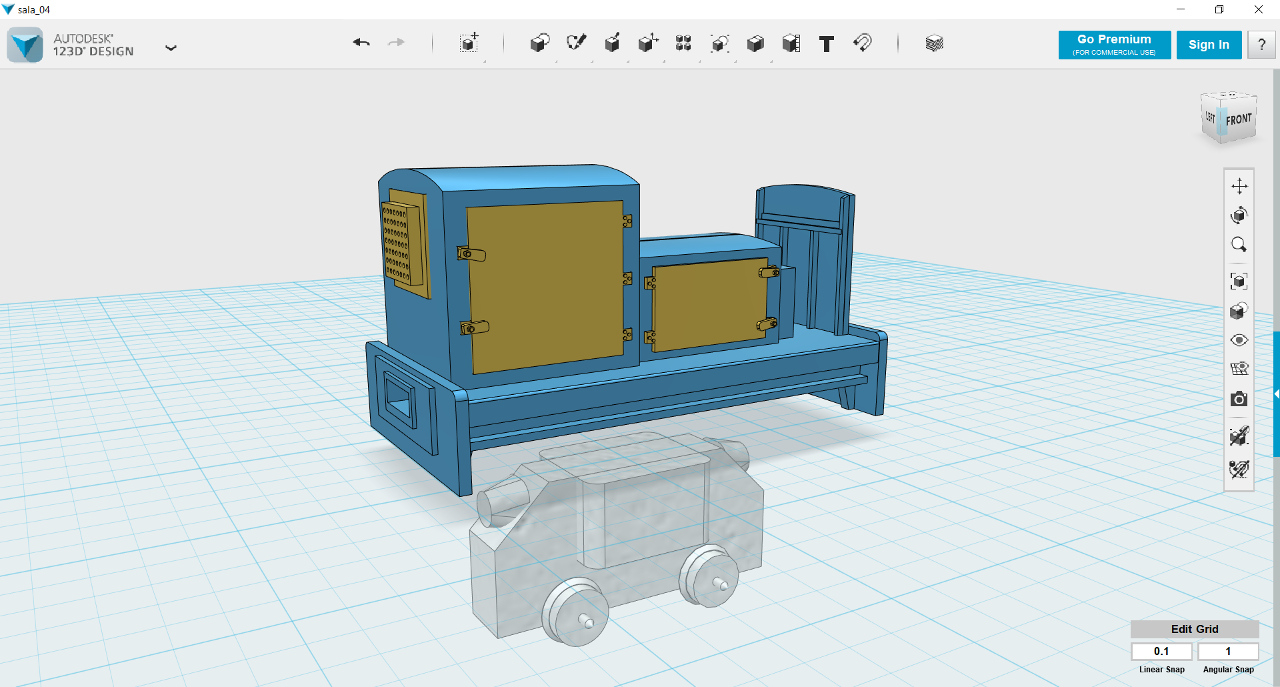Open the Angular Snap 1 dropdown

[x=1228, y=651]
